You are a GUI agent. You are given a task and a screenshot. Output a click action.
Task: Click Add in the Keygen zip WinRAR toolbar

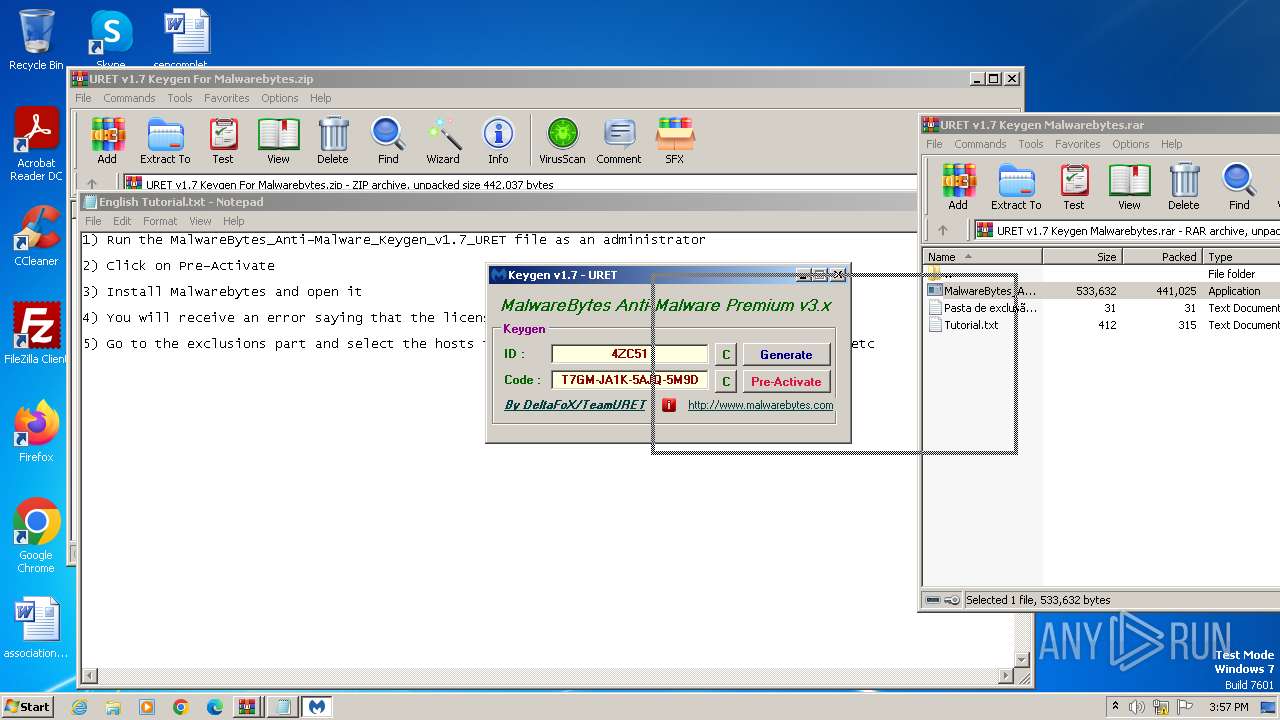107,141
